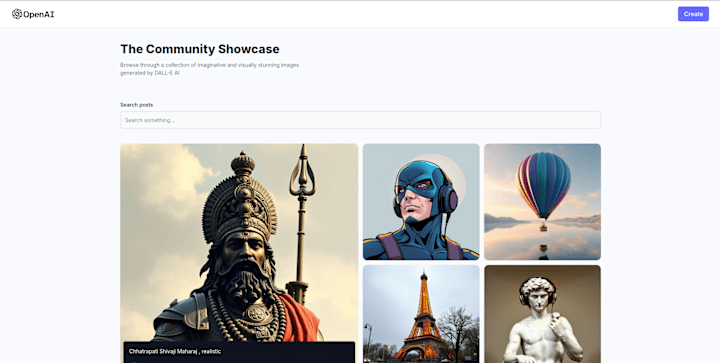Click the striped balloon envelope in photo

point(543,185)
